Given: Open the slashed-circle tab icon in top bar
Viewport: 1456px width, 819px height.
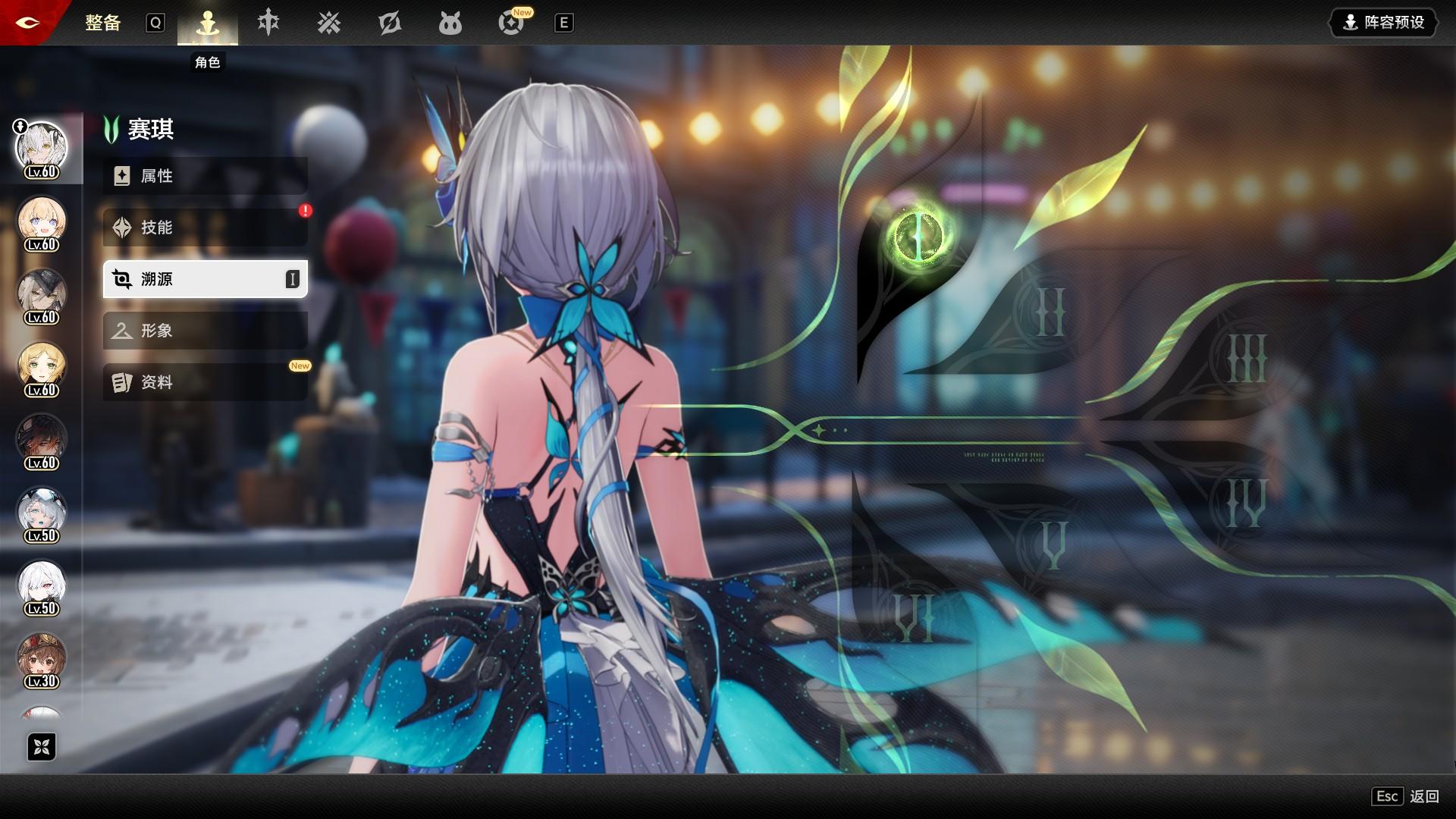Looking at the screenshot, I should 390,23.
